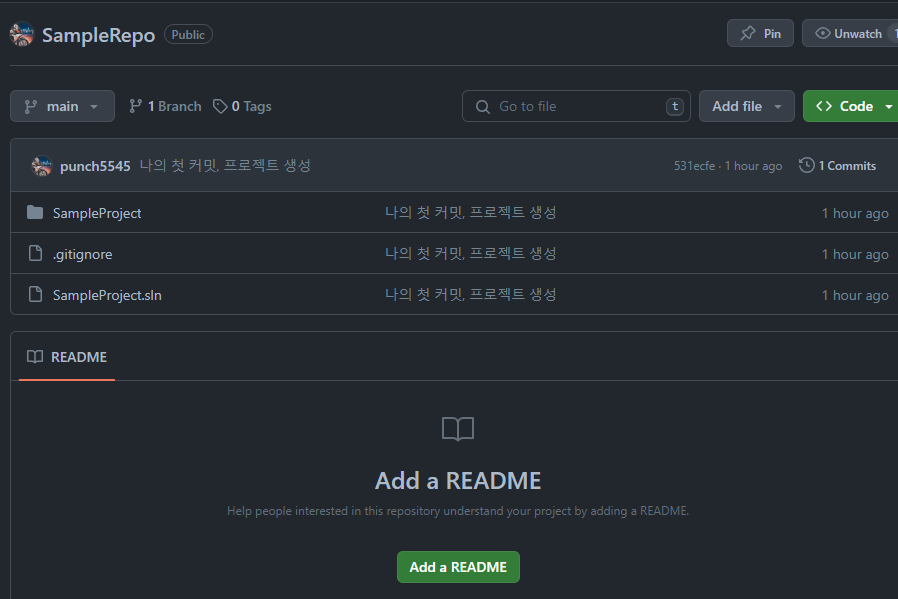Screen dimensions: 898x599
Task: Switch to the README tab
Action: point(67,357)
